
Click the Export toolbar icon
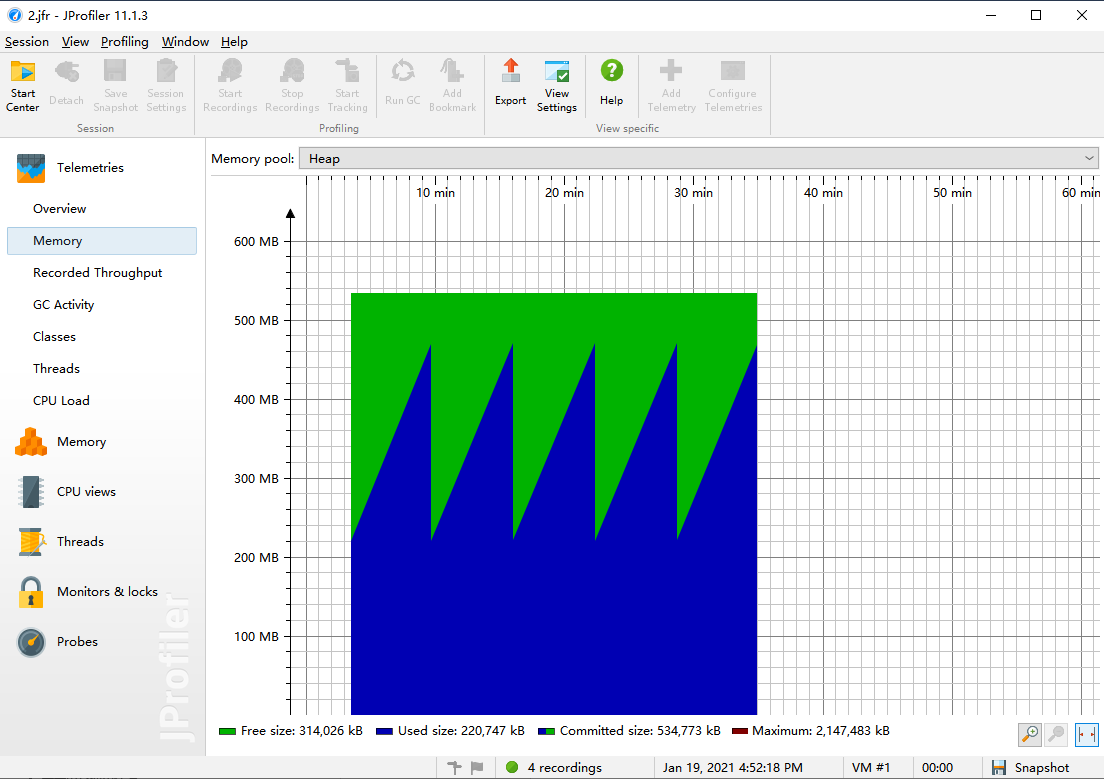point(510,83)
